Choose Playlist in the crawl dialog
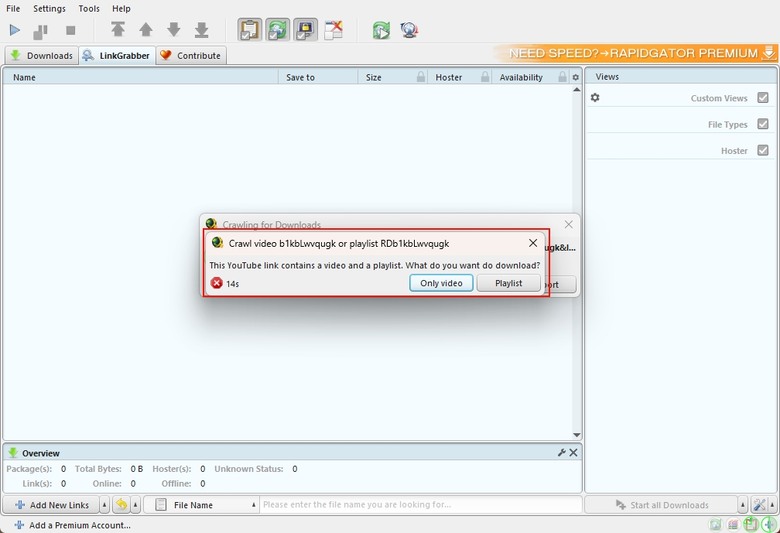The image size is (780, 533). pos(508,283)
